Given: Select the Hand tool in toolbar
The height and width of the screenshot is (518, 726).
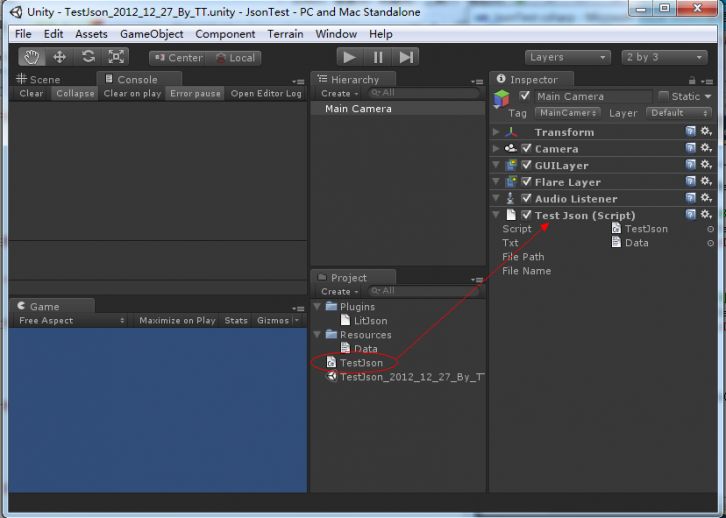Looking at the screenshot, I should [x=32, y=57].
